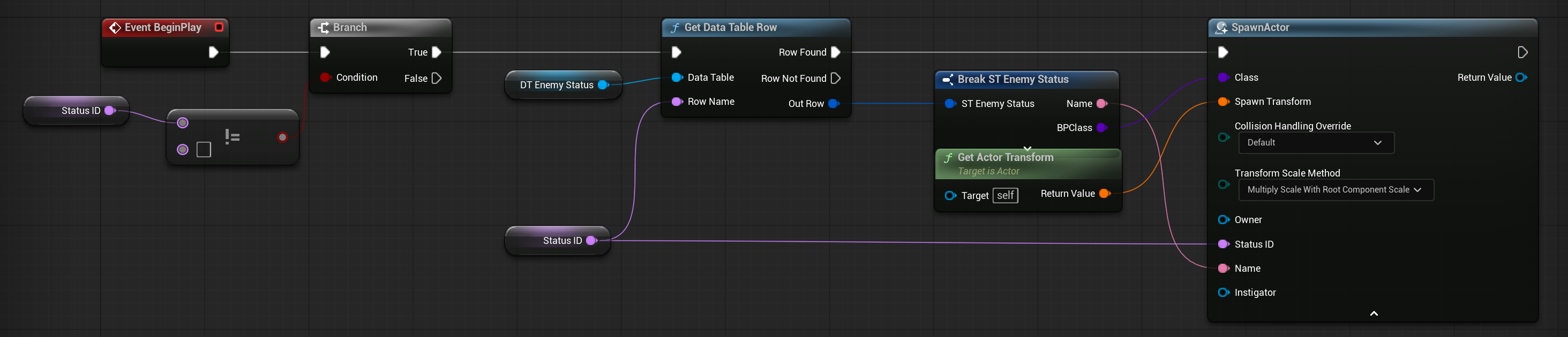Screen dimensions: 1568x337
Task: Click the SpawnActor Status ID input pin
Action: [x=1224, y=244]
